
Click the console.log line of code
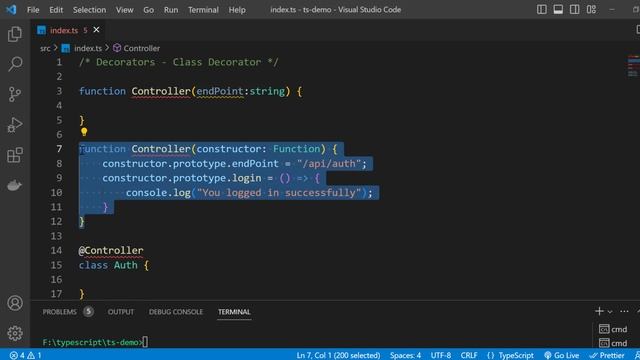pos(249,193)
